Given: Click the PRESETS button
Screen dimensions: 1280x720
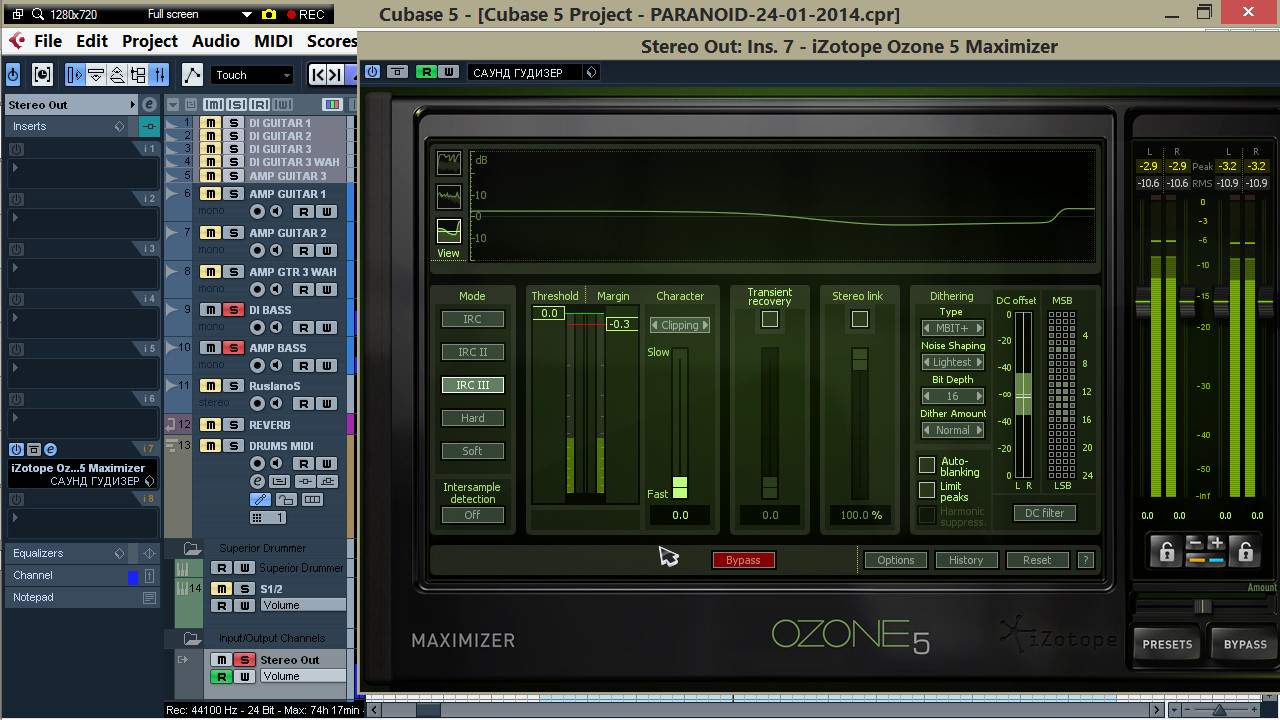Looking at the screenshot, I should [x=1167, y=644].
